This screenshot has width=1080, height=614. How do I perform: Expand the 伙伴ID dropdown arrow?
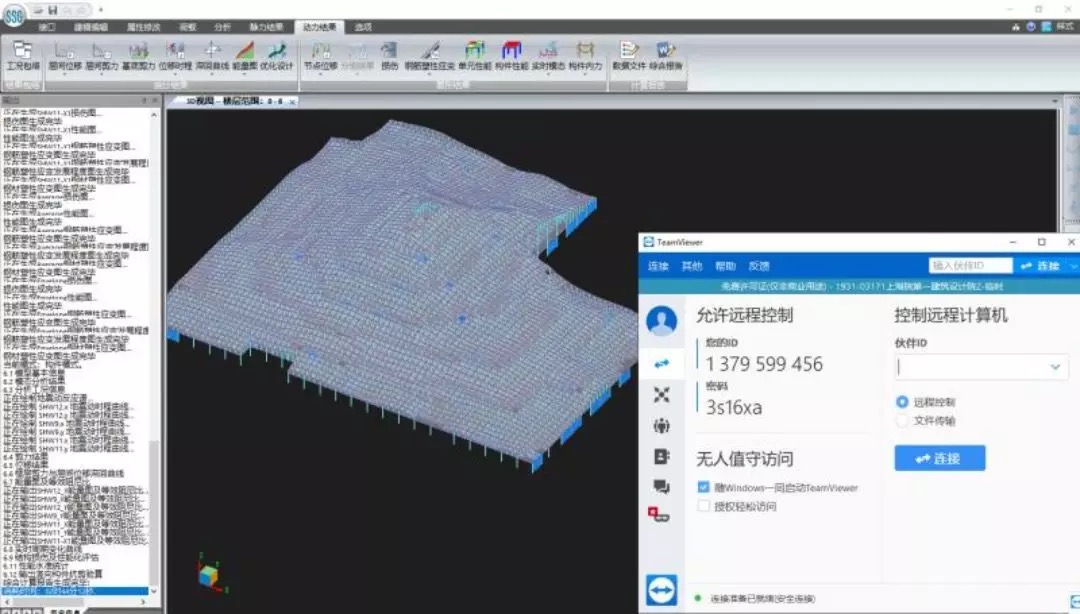[x=1055, y=368]
